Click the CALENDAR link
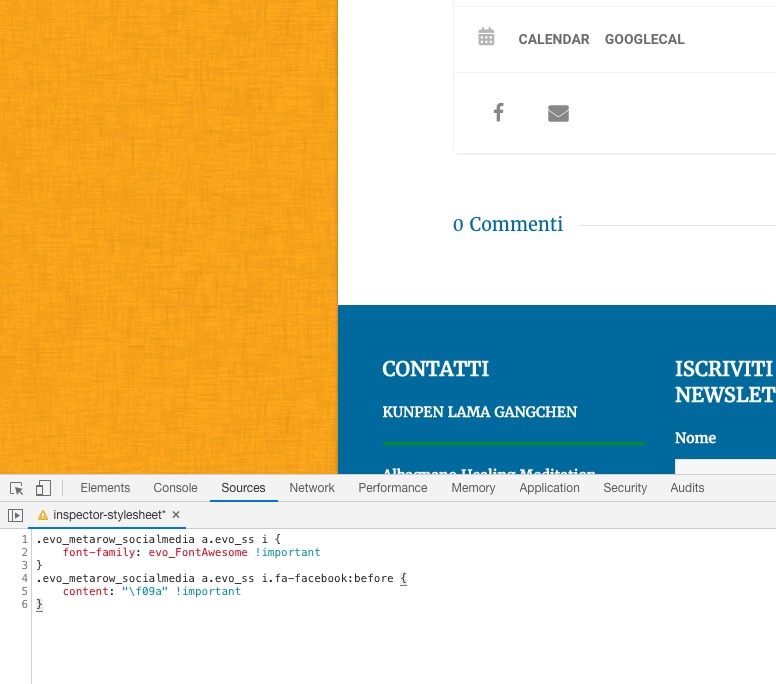The image size is (776, 684). (x=553, y=40)
